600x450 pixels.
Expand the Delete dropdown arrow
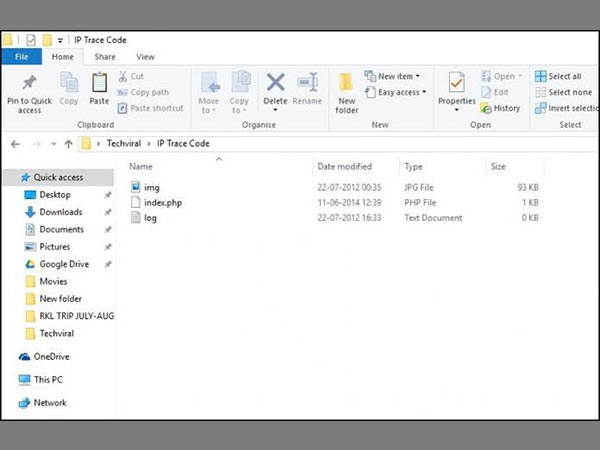tap(275, 110)
